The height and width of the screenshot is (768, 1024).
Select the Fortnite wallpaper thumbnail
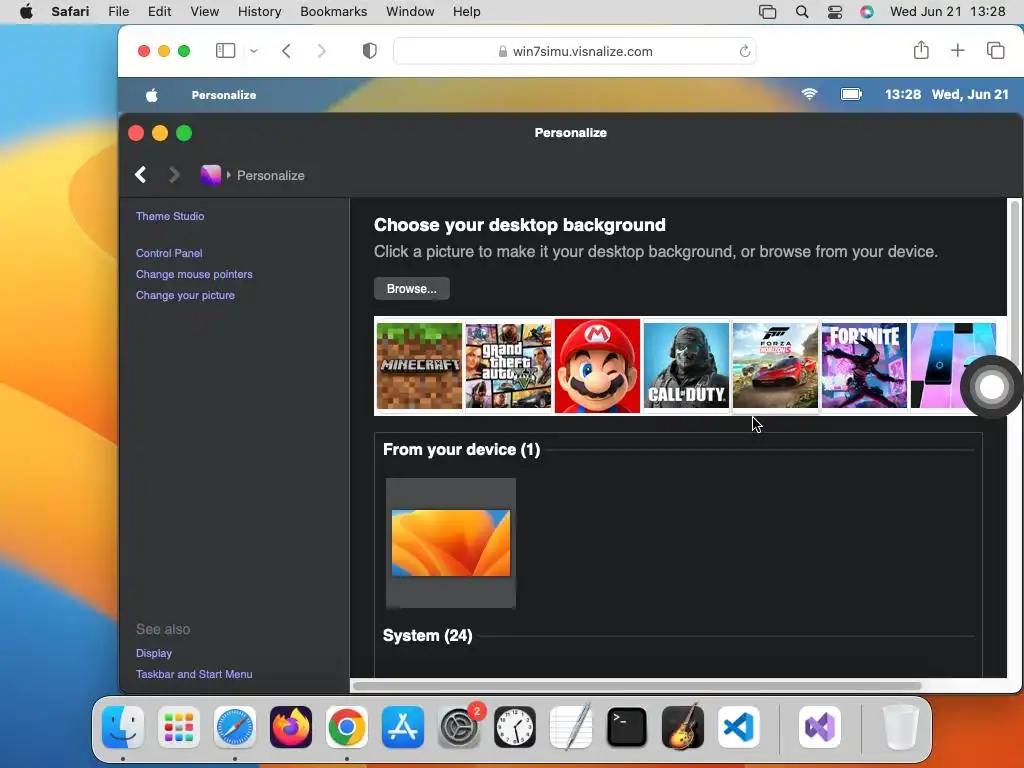(864, 366)
